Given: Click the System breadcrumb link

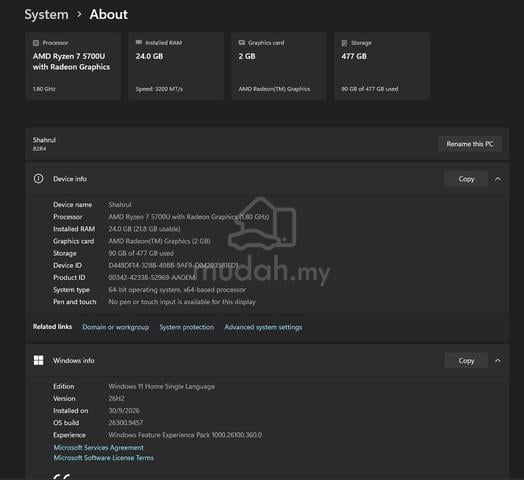Looking at the screenshot, I should point(46,15).
